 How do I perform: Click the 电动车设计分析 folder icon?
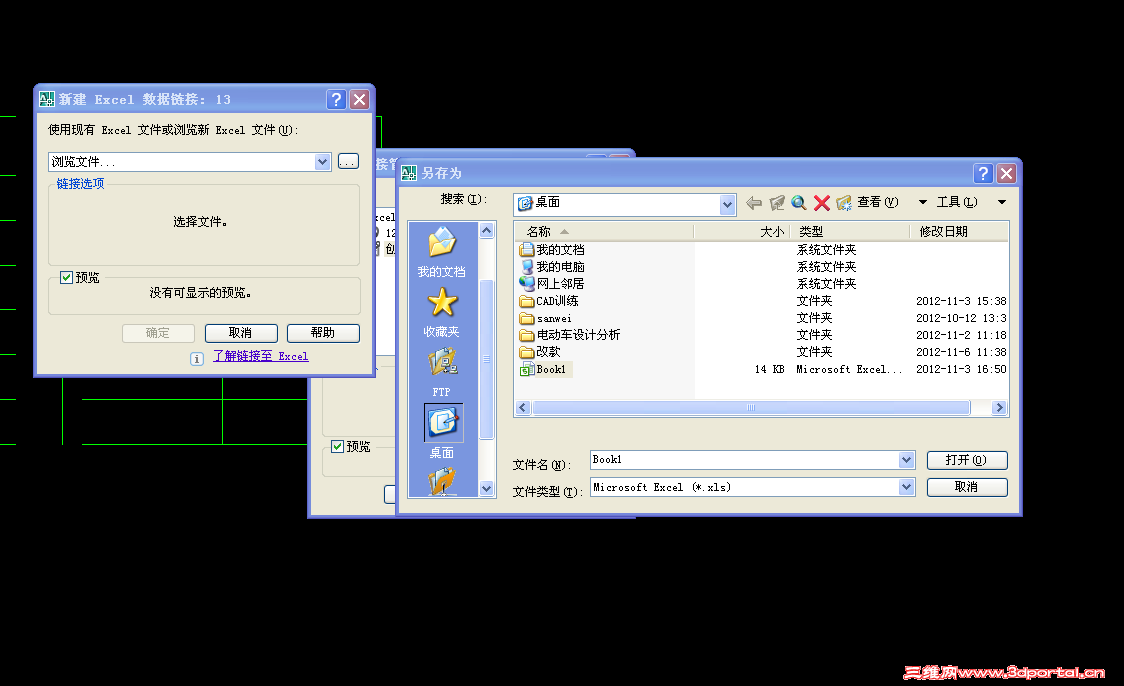(x=527, y=335)
